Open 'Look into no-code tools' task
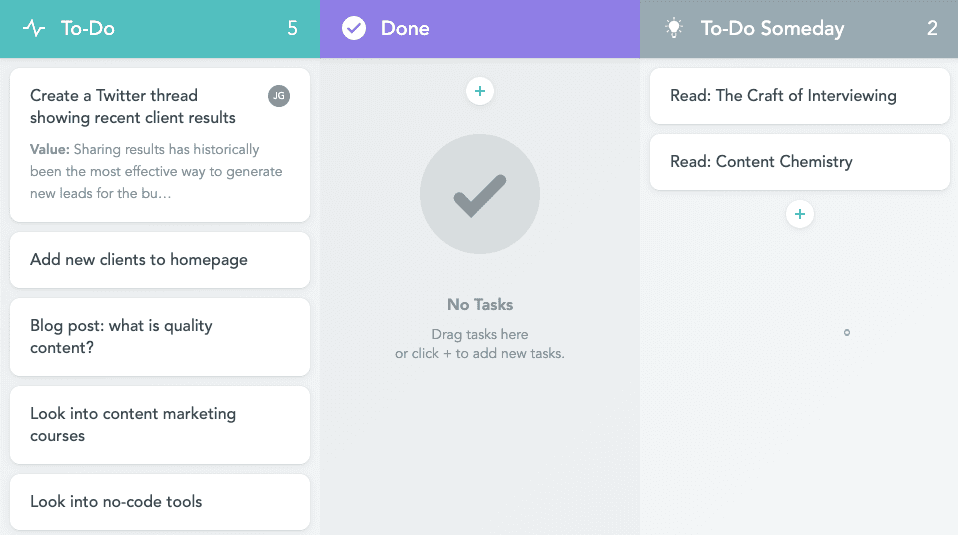This screenshot has width=958, height=535. click(x=116, y=502)
